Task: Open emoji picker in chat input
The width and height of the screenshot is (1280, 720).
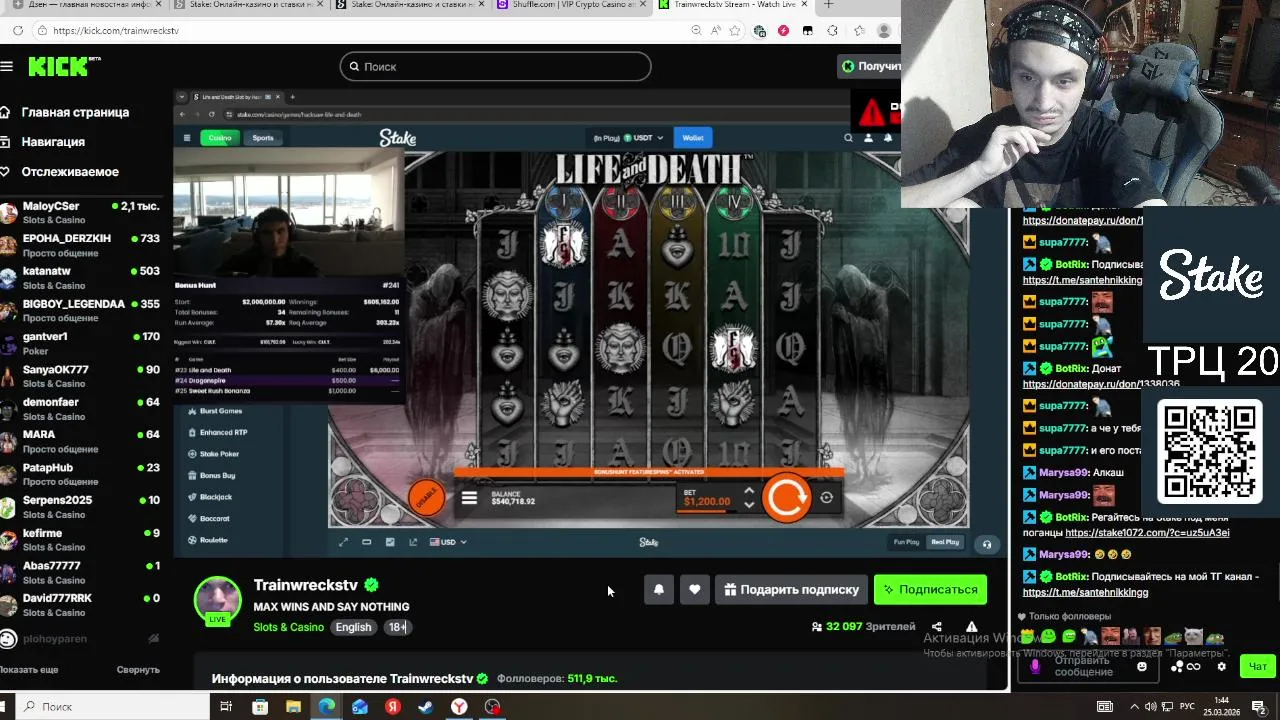Action: click(x=1142, y=666)
